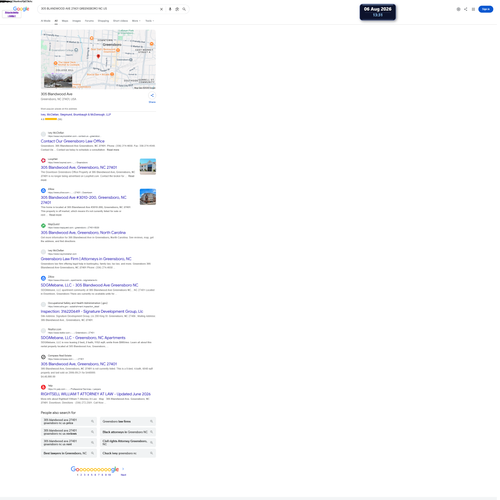
Task: Open the street view photo thumbnail on map
Action: coord(58,81)
